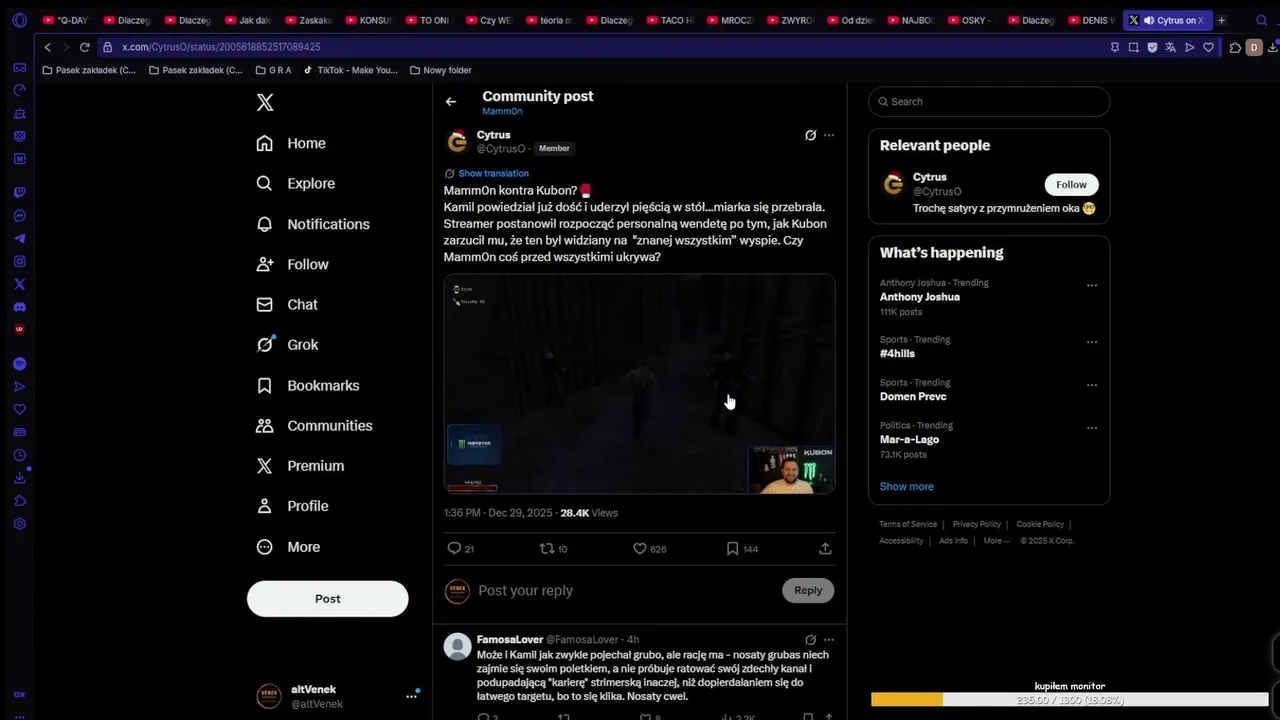Open Terms of Service footer link
1280x720 pixels.
tap(908, 524)
